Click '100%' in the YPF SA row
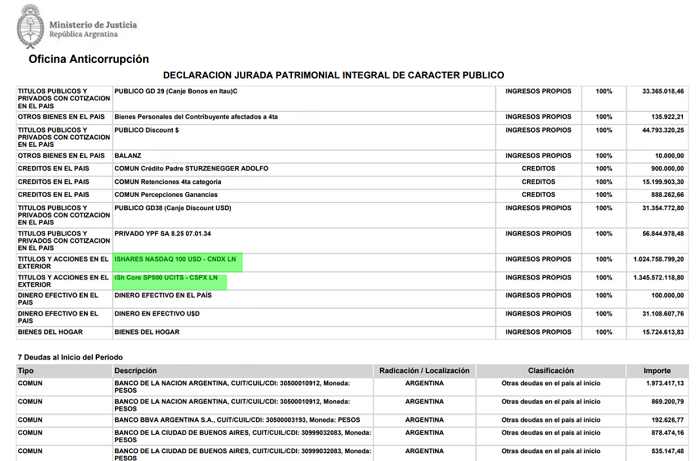This screenshot has height=461, width=700. [x=604, y=233]
